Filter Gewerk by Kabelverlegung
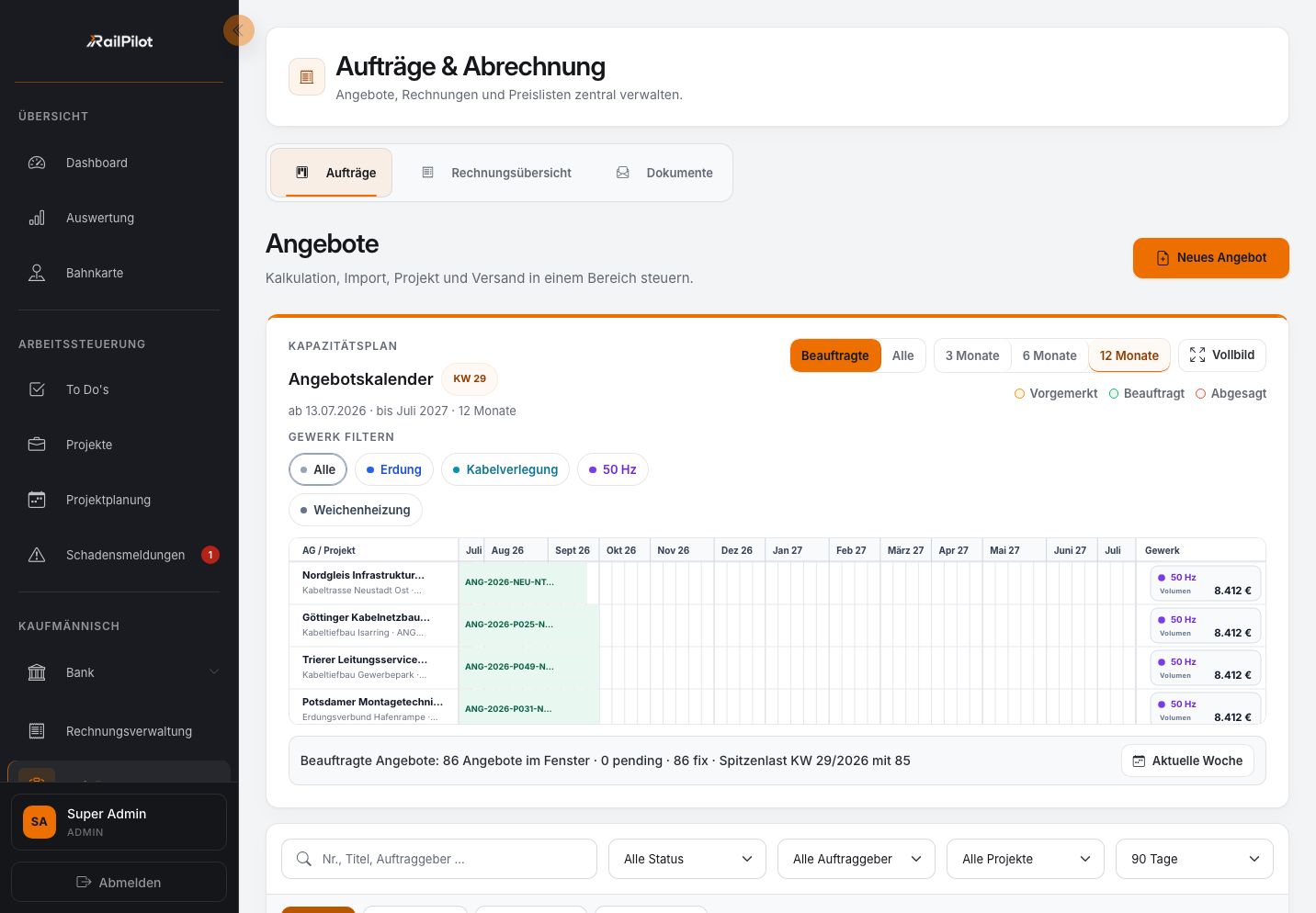This screenshot has width=1316, height=913. click(505, 469)
